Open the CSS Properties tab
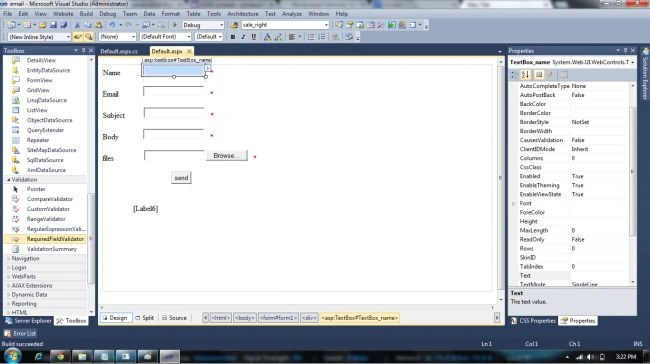Screen dimensions: 650x364 point(533,321)
